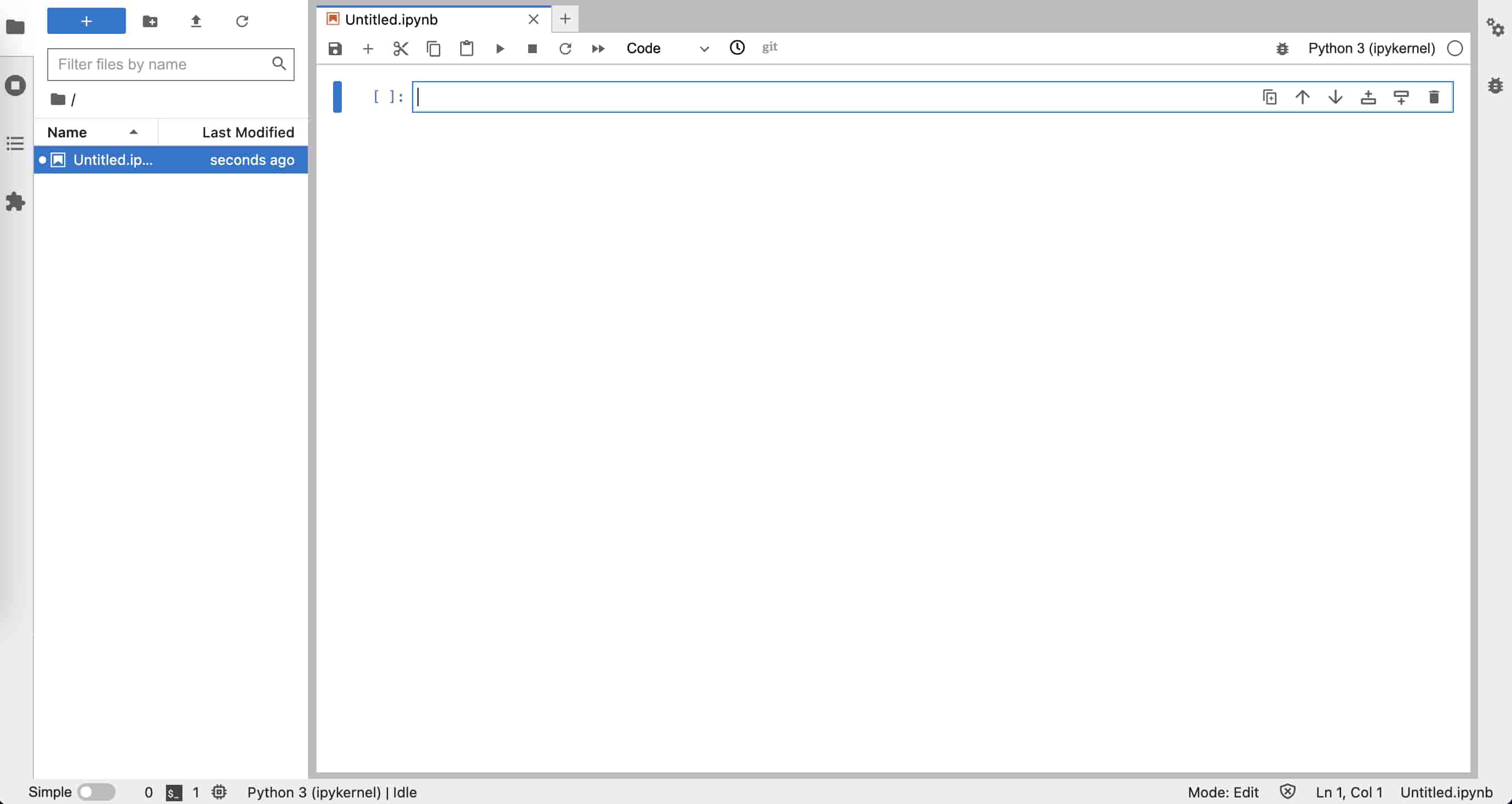Interrupt the kernel with the stop button
The image size is (1512, 804).
pyautogui.click(x=532, y=48)
